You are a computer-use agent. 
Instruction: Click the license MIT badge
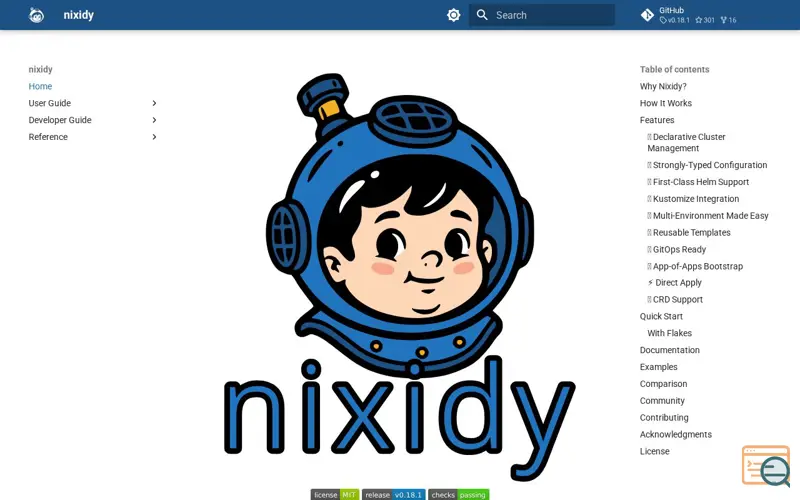(x=335, y=494)
